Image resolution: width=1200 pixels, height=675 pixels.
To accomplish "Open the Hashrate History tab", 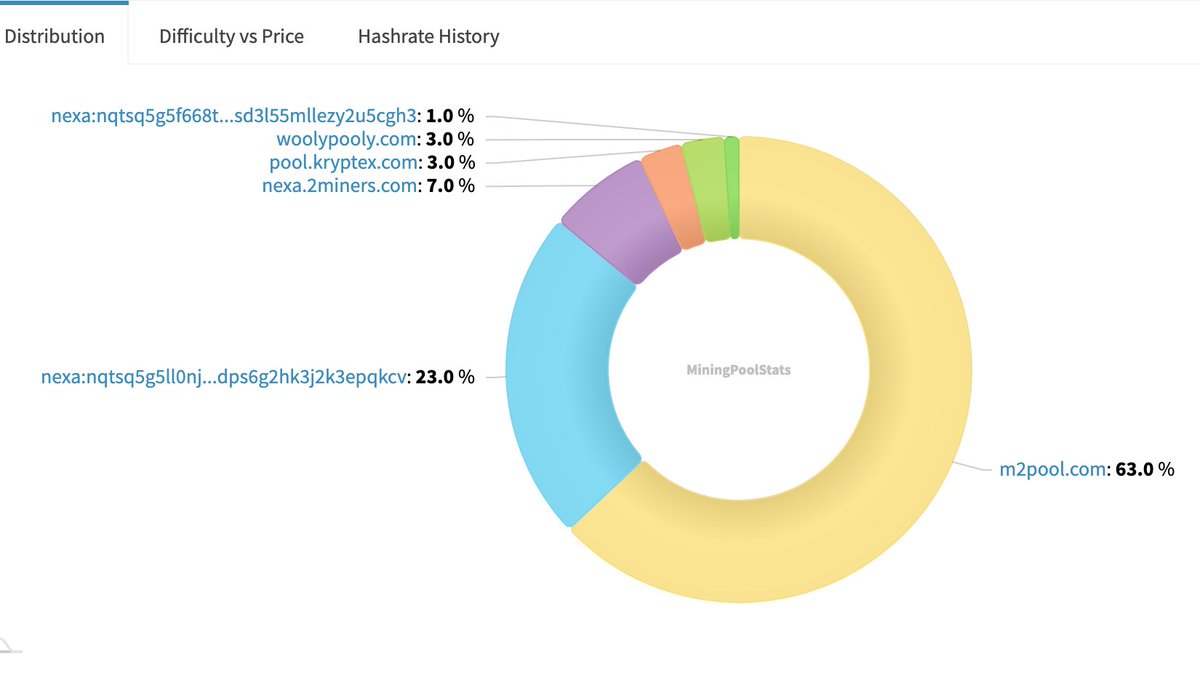I will tap(428, 36).
